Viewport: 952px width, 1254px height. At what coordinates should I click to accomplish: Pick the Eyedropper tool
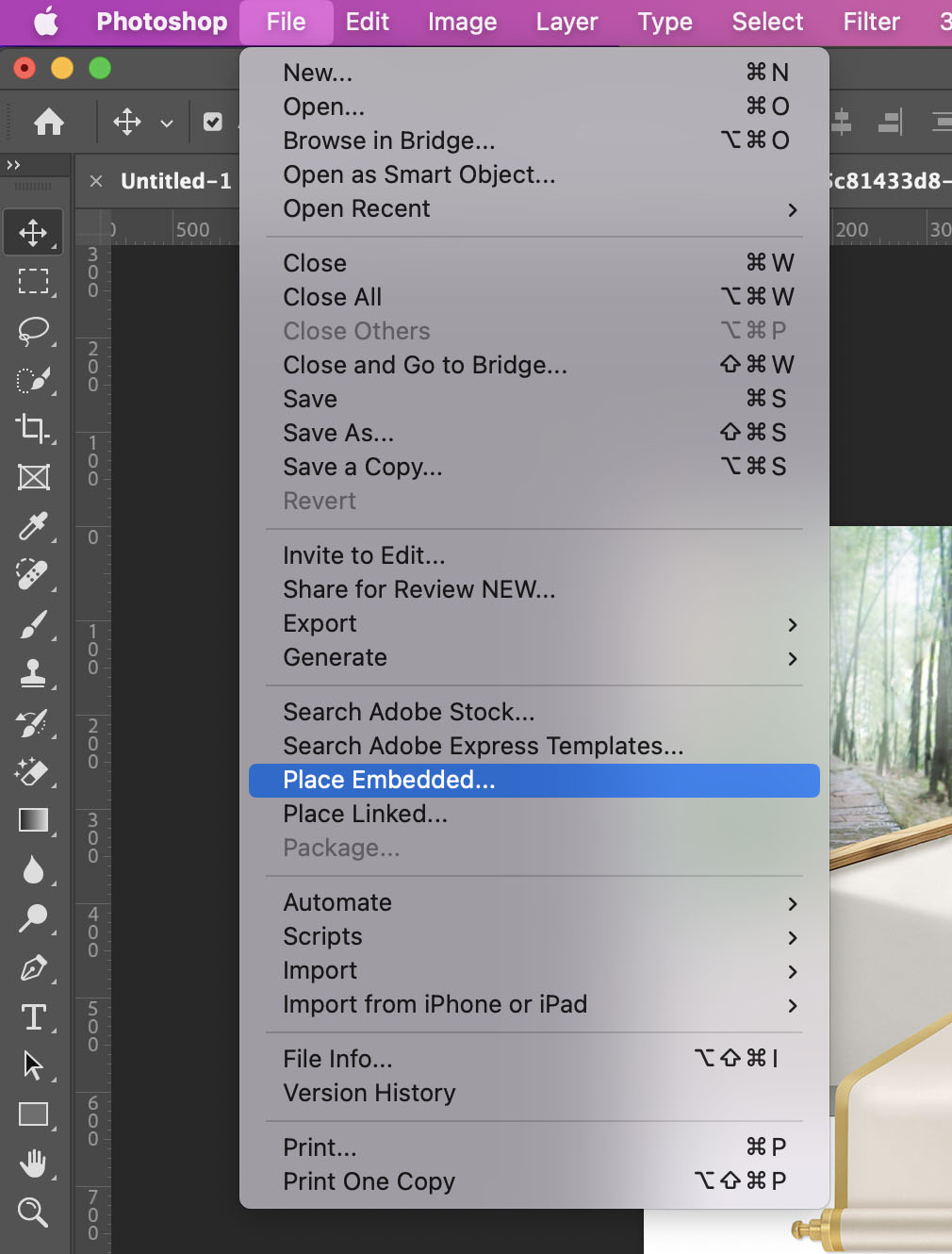pos(34,526)
